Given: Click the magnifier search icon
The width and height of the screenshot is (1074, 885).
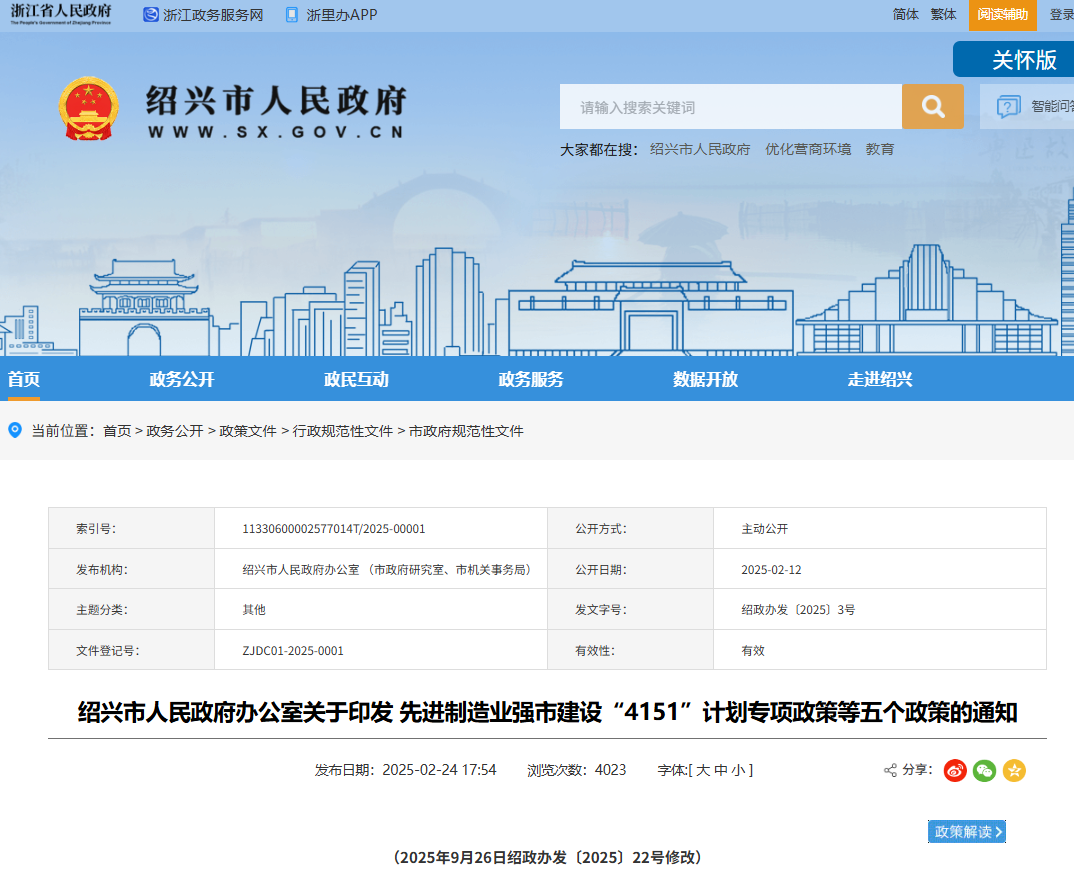Looking at the screenshot, I should click(x=932, y=106).
